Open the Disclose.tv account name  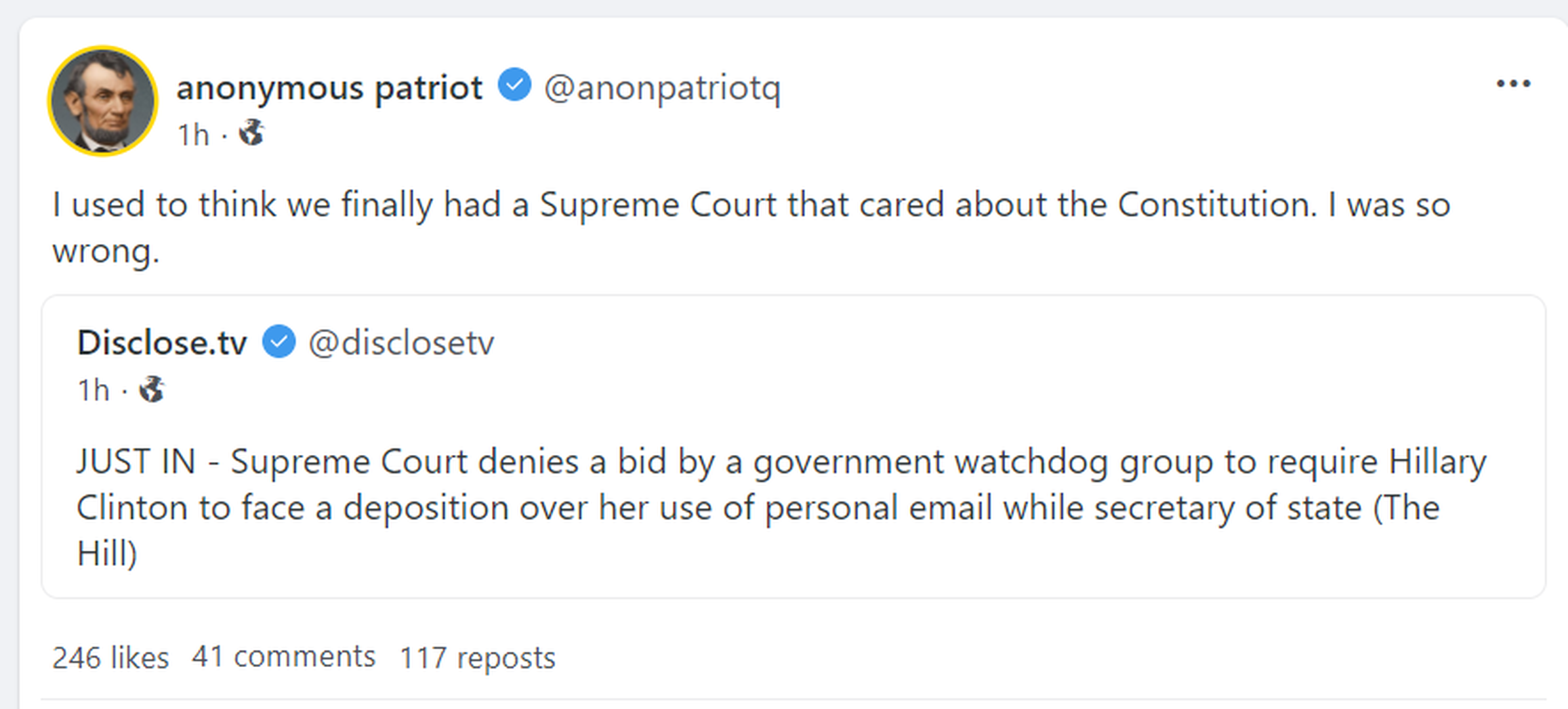point(162,343)
